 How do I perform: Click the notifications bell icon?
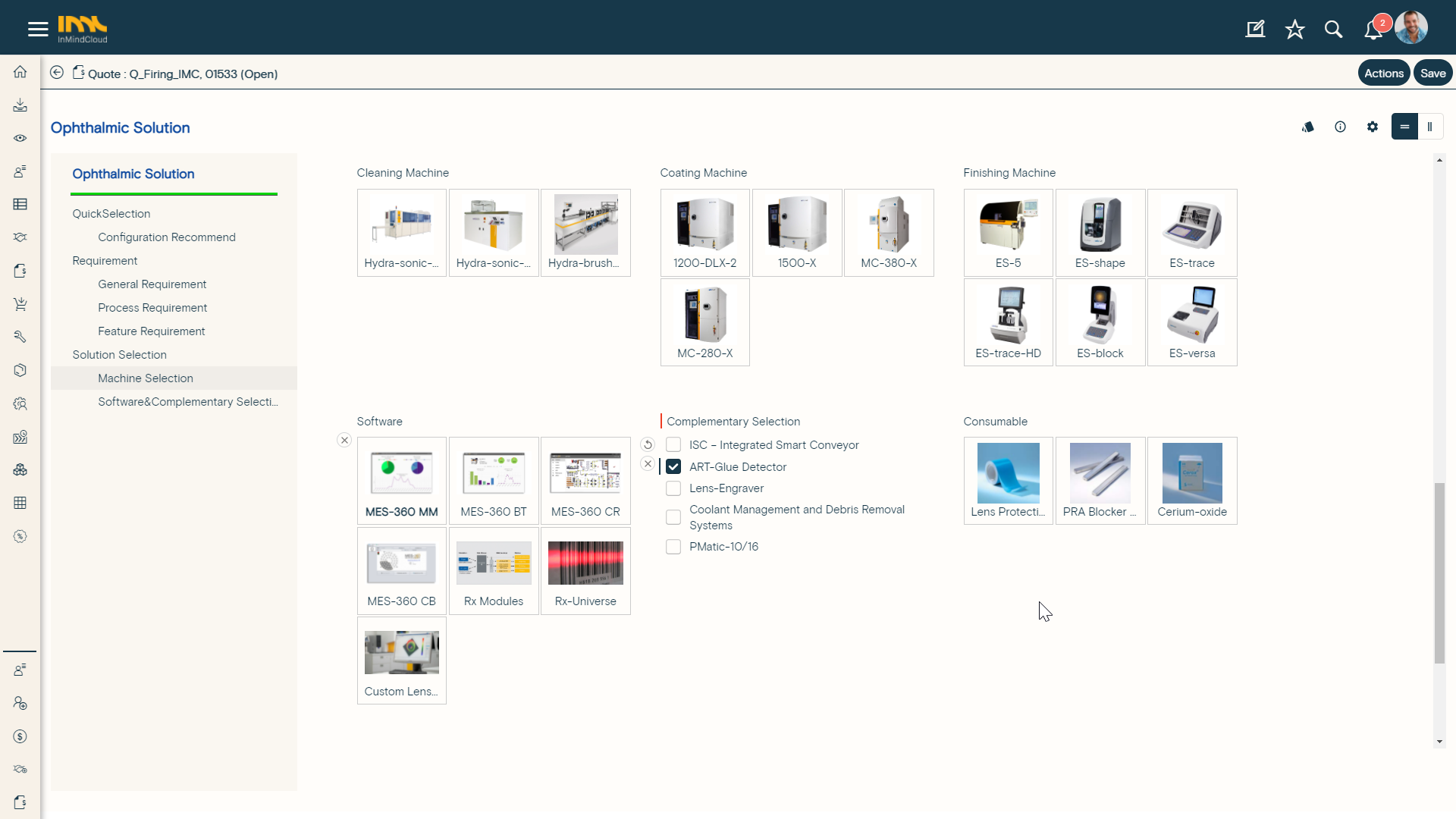(x=1373, y=30)
